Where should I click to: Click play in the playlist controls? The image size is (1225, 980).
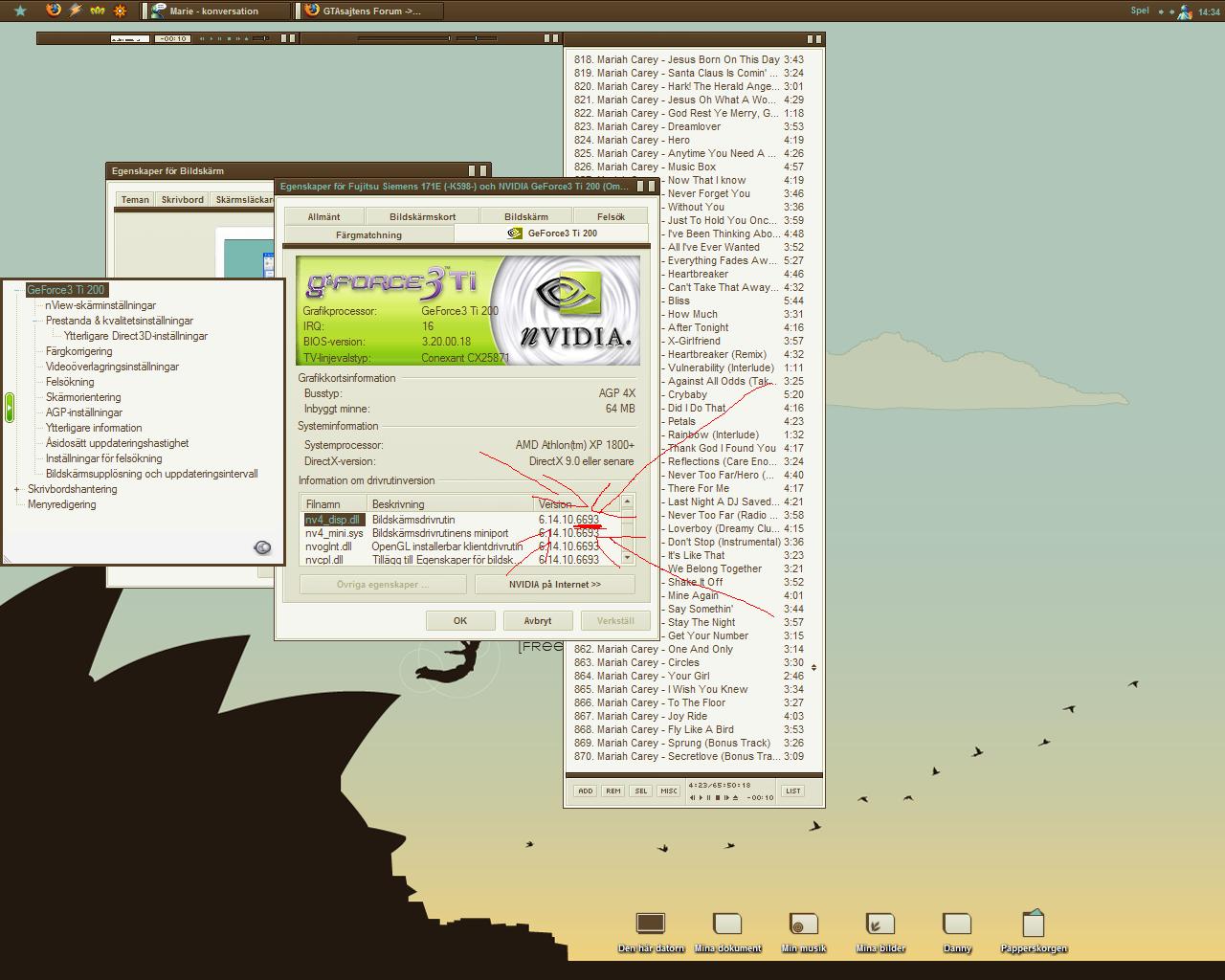click(701, 797)
